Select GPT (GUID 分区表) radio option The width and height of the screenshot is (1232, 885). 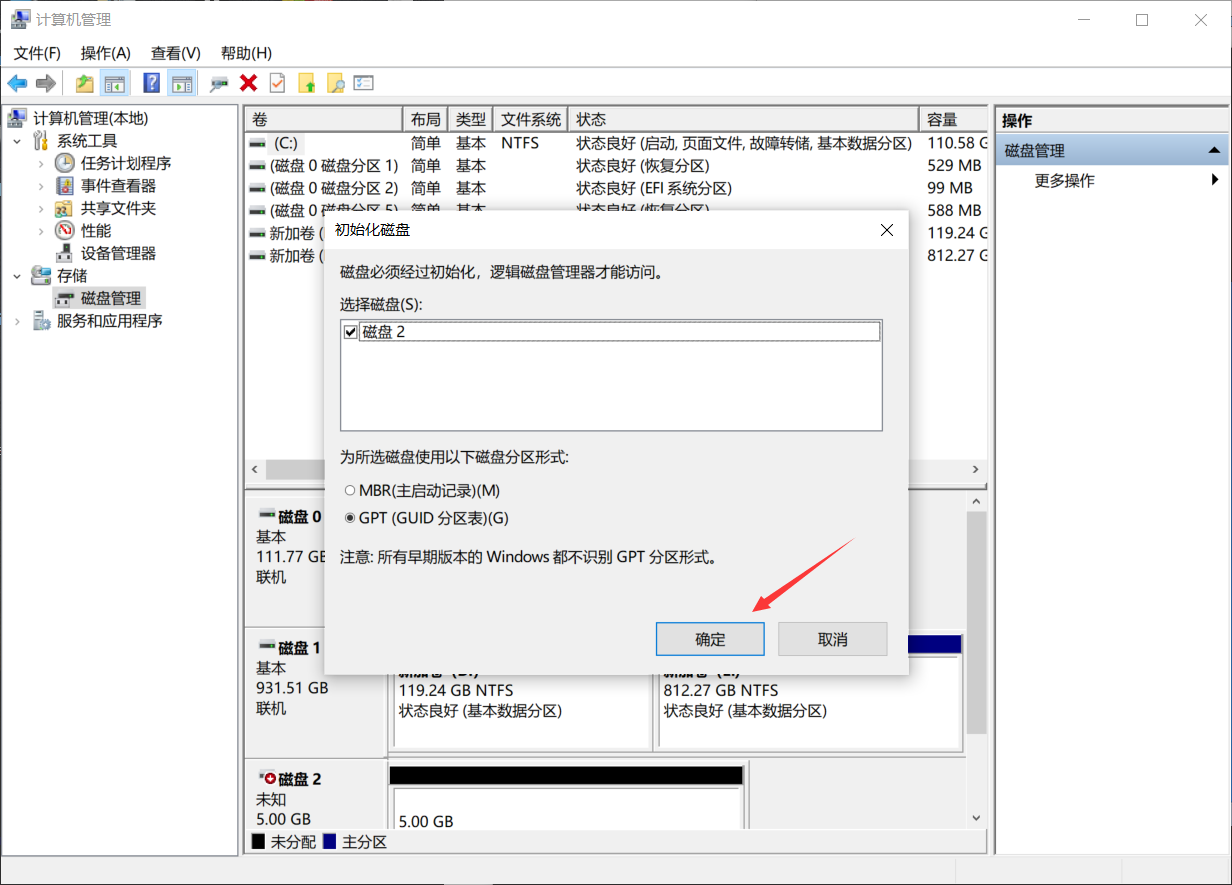pyautogui.click(x=349, y=518)
